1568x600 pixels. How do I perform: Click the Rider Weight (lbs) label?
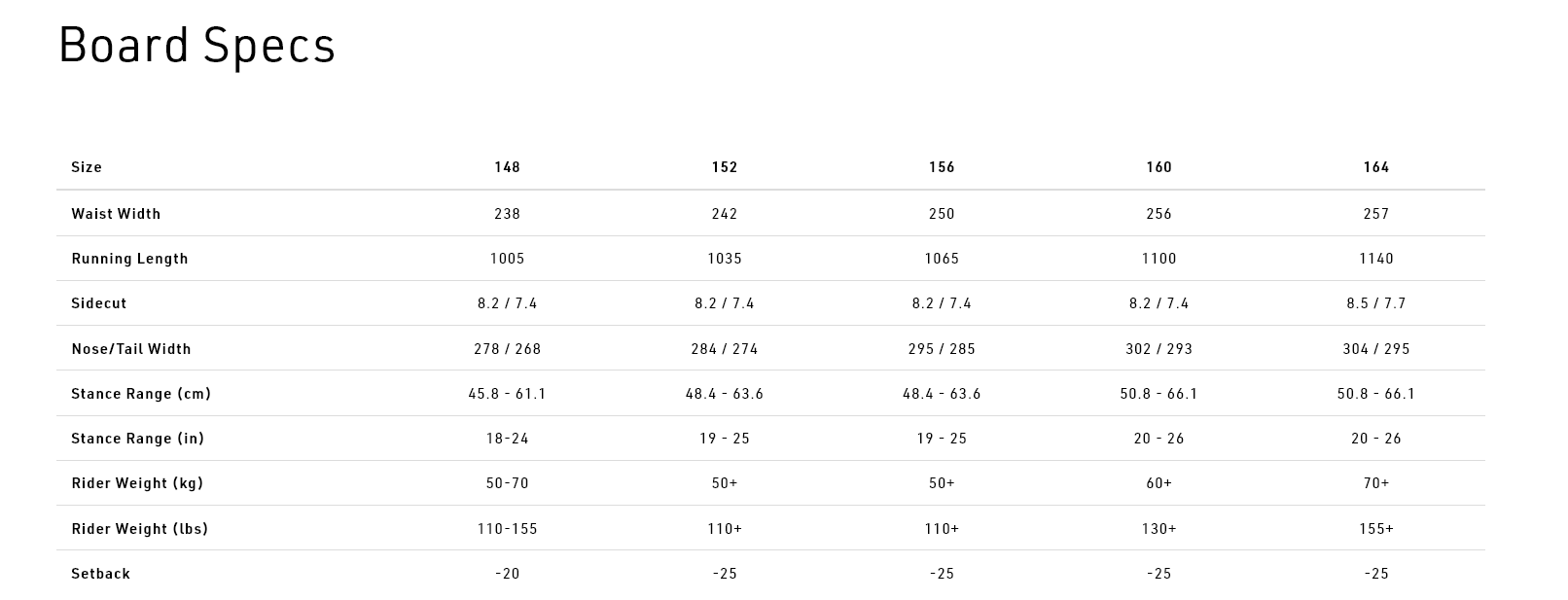[140, 529]
